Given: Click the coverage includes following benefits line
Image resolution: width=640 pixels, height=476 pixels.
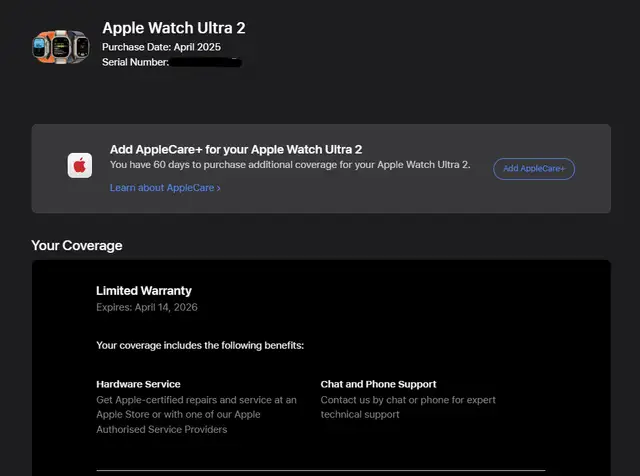Looking at the screenshot, I should pos(200,345).
